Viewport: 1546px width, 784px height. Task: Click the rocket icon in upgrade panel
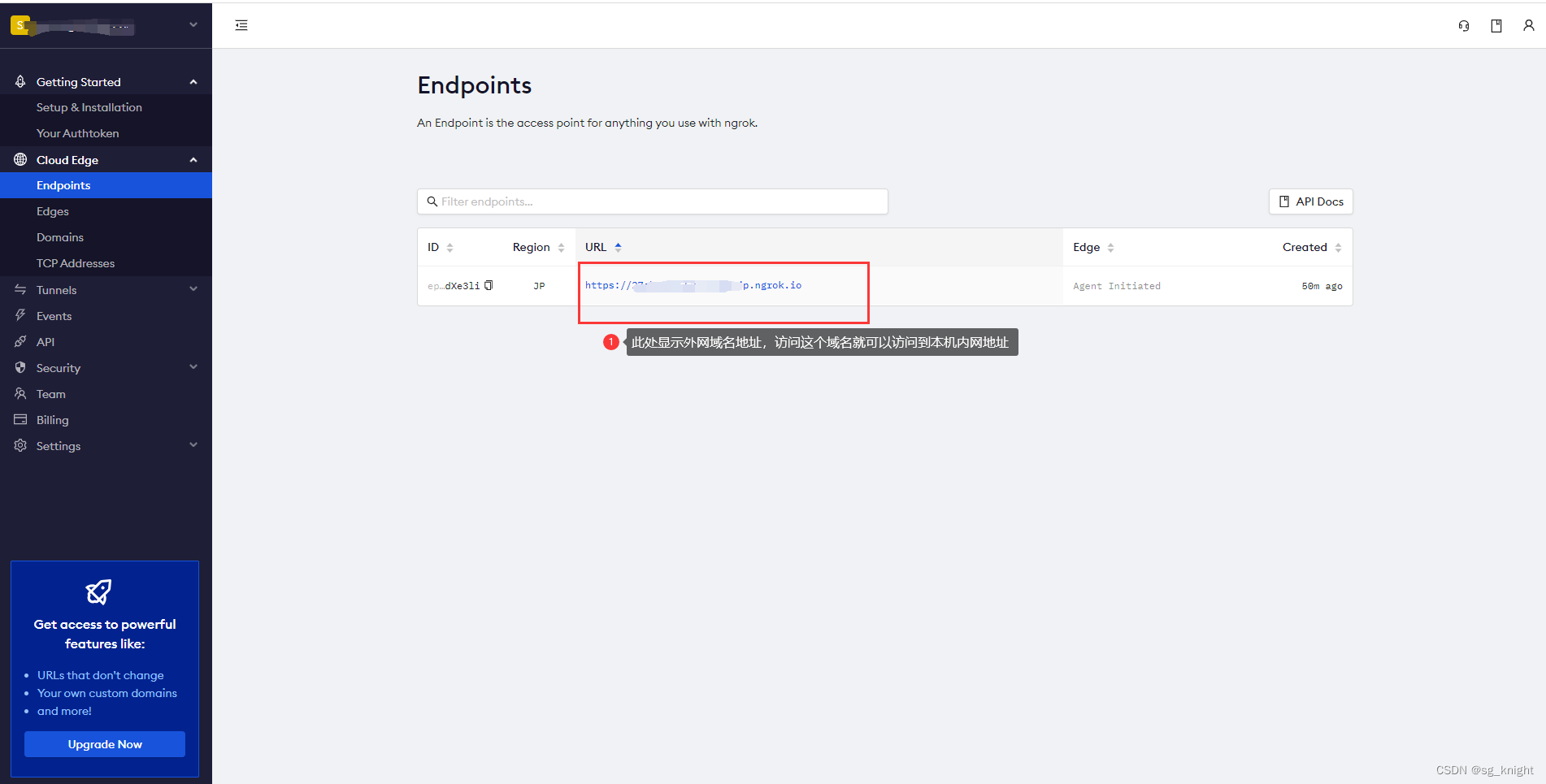99,591
